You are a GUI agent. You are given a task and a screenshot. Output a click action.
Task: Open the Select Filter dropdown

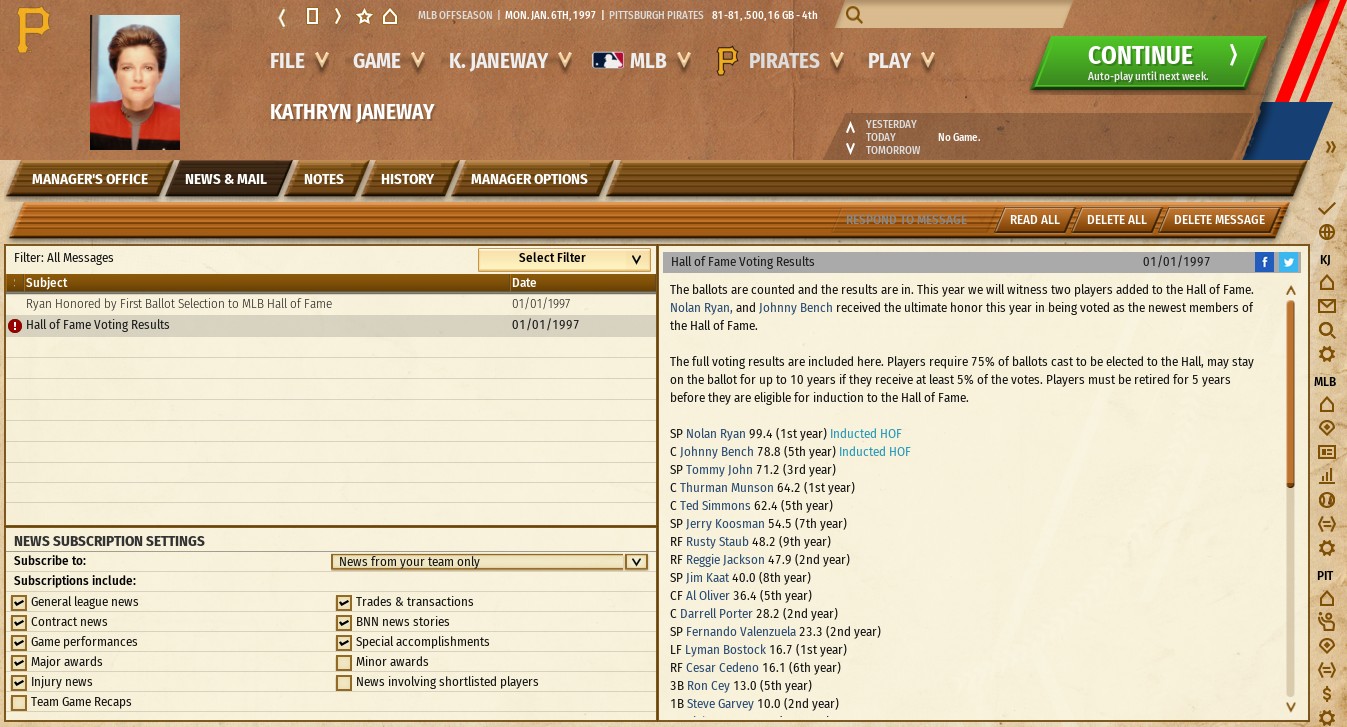pyautogui.click(x=564, y=259)
